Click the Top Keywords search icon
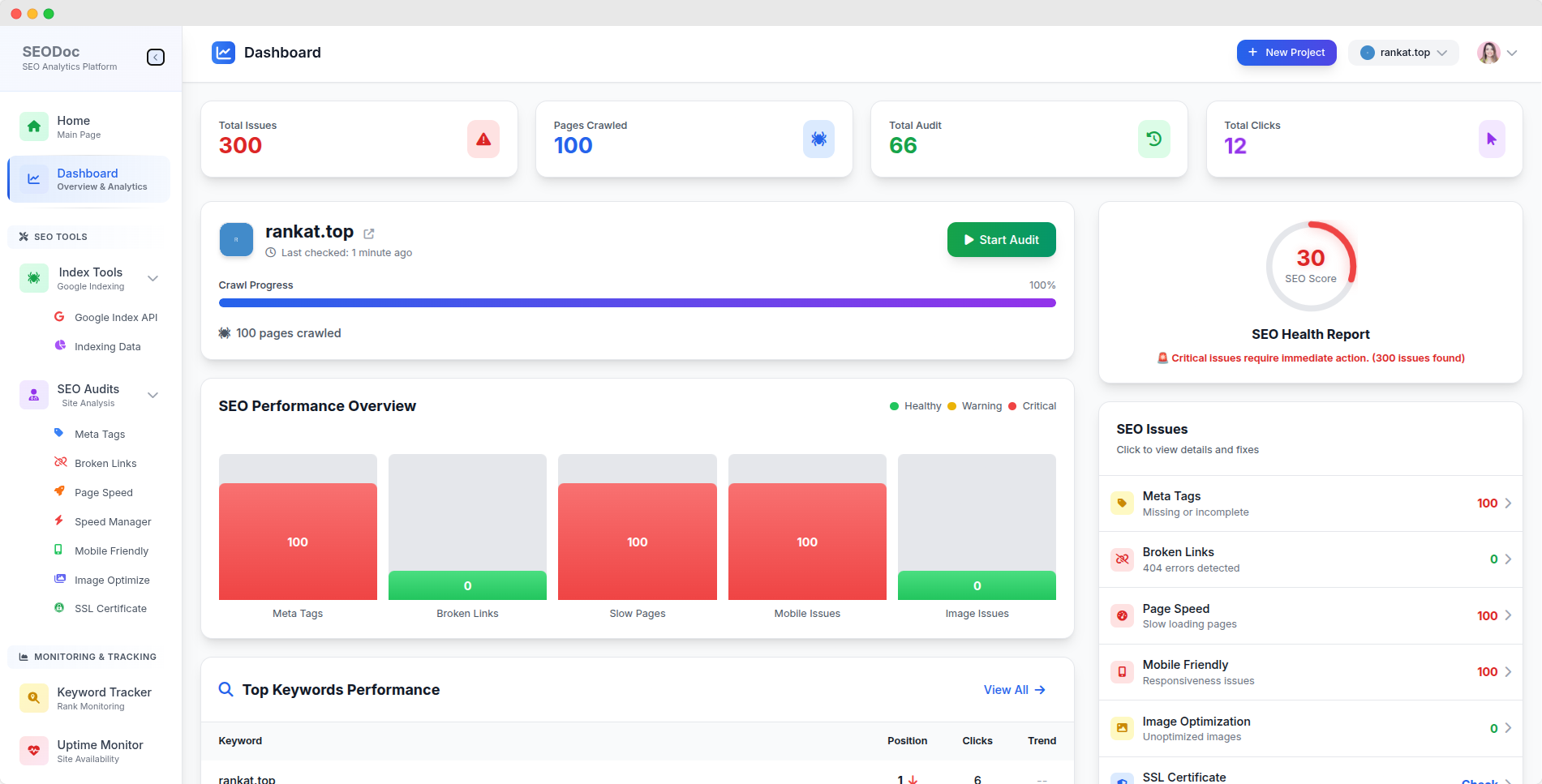1542x784 pixels. (226, 689)
